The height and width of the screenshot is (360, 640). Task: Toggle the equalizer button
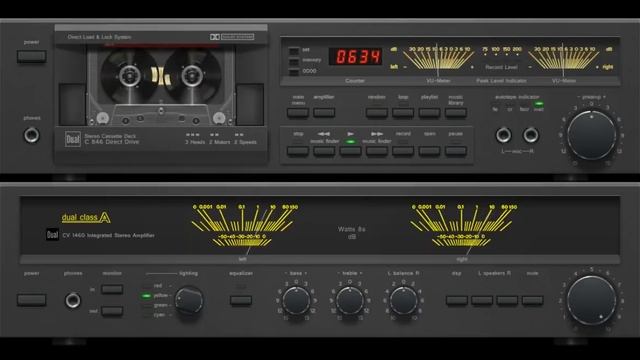(x=241, y=300)
